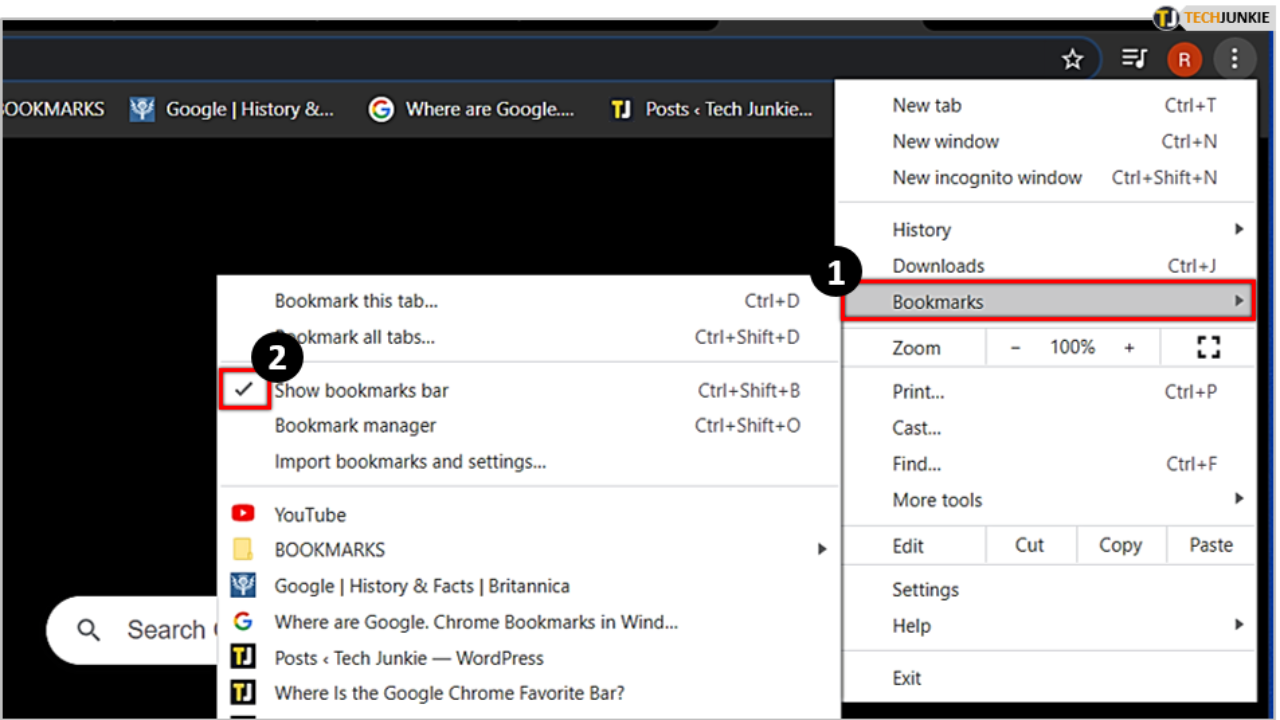Expand the Bookmarks submenu arrow
1280x720 pixels.
(x=1240, y=301)
